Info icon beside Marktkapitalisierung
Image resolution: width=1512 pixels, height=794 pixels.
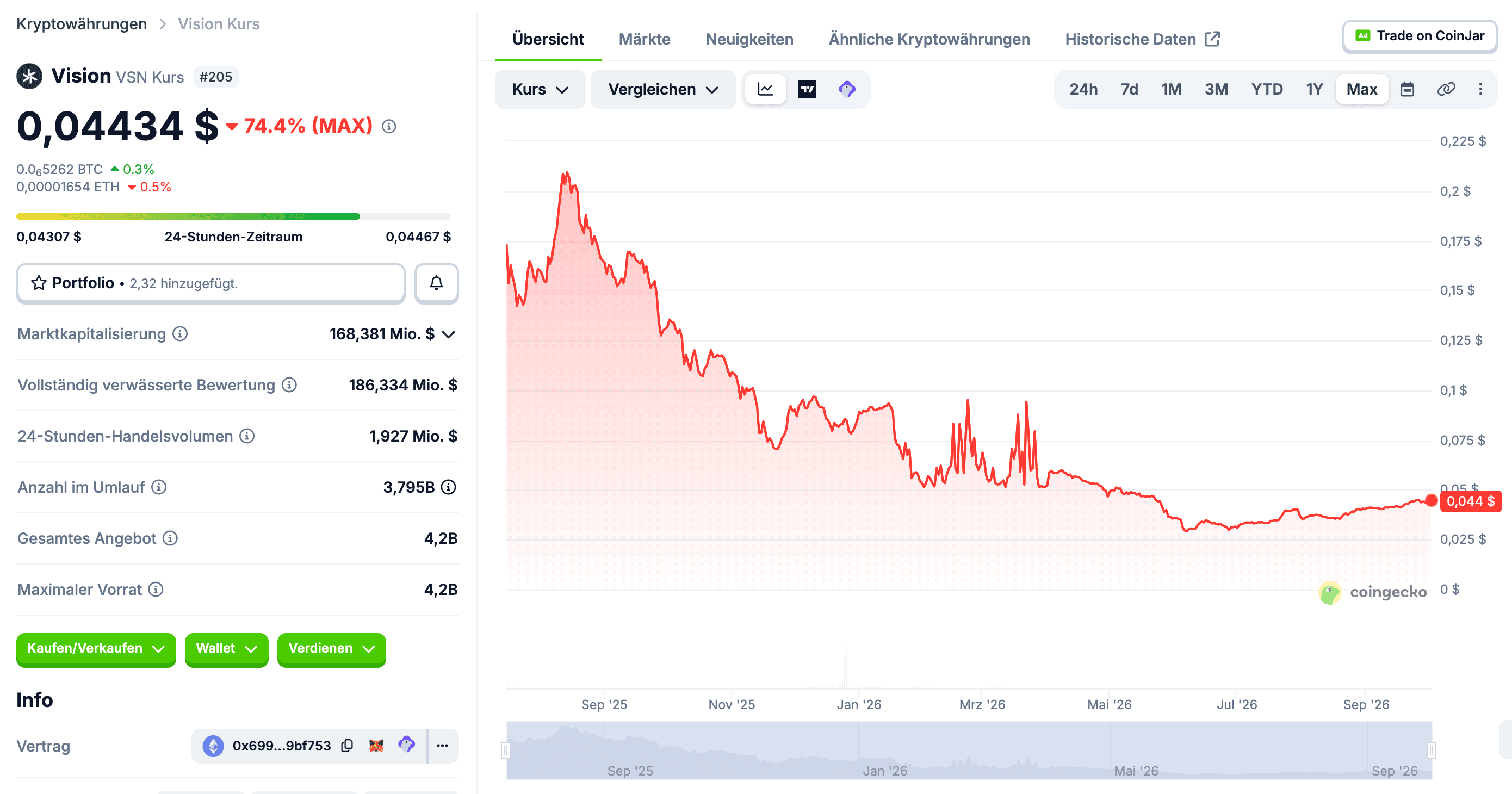pos(180,334)
